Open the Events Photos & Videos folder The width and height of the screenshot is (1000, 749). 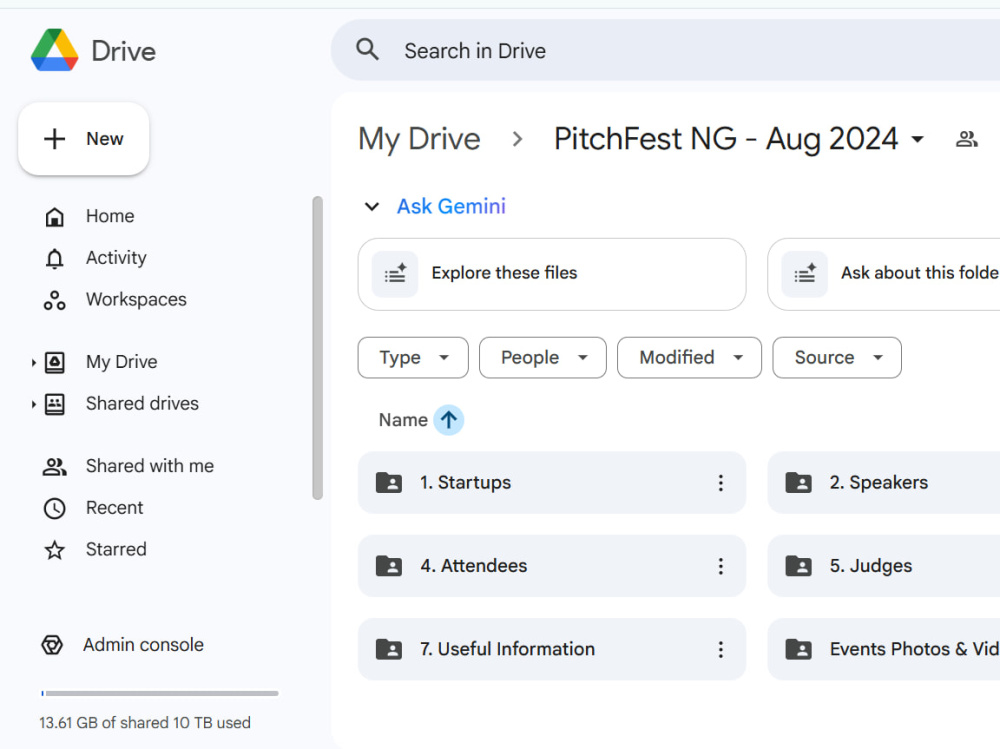[884, 649]
